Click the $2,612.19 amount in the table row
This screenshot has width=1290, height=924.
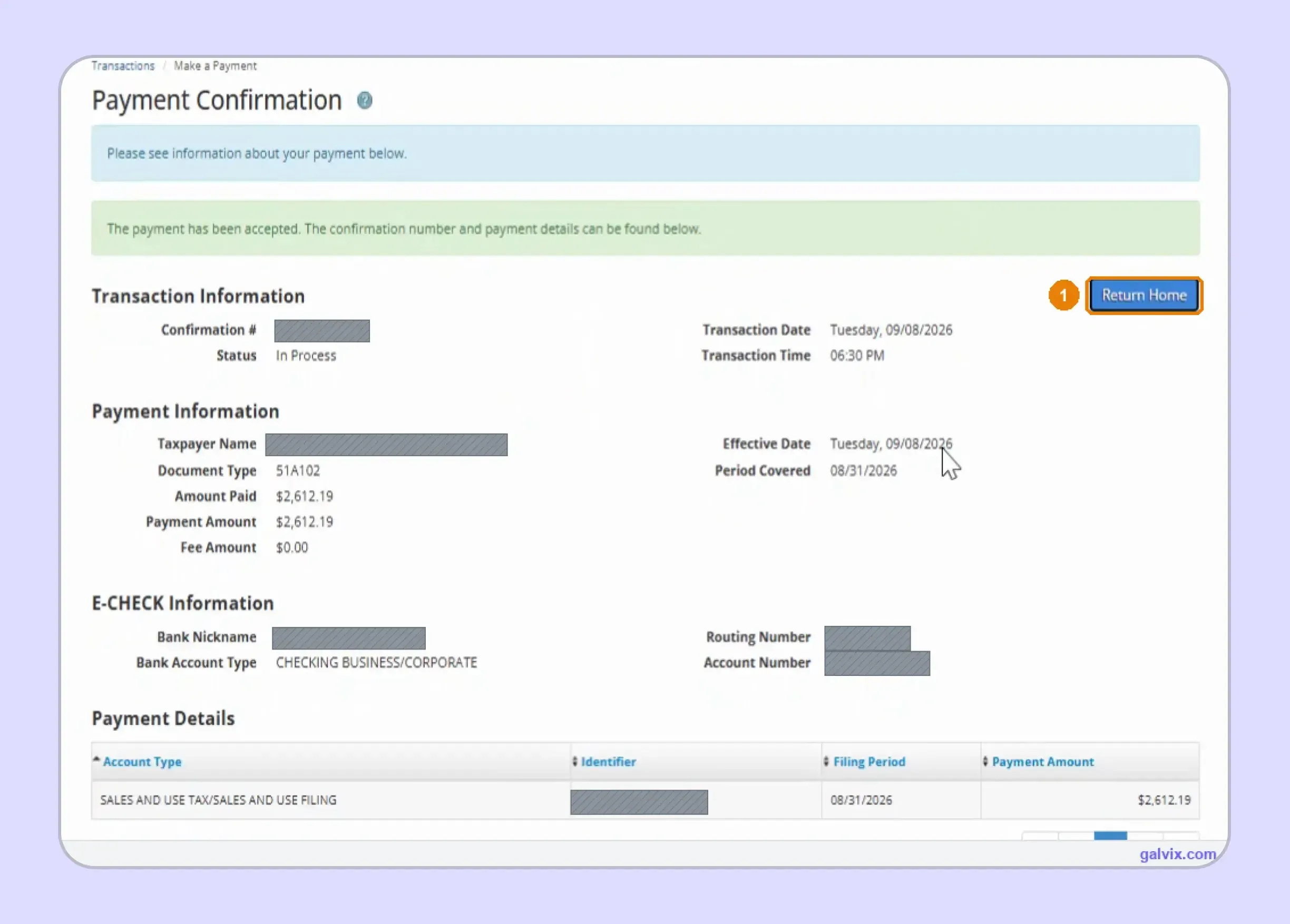click(x=1164, y=800)
